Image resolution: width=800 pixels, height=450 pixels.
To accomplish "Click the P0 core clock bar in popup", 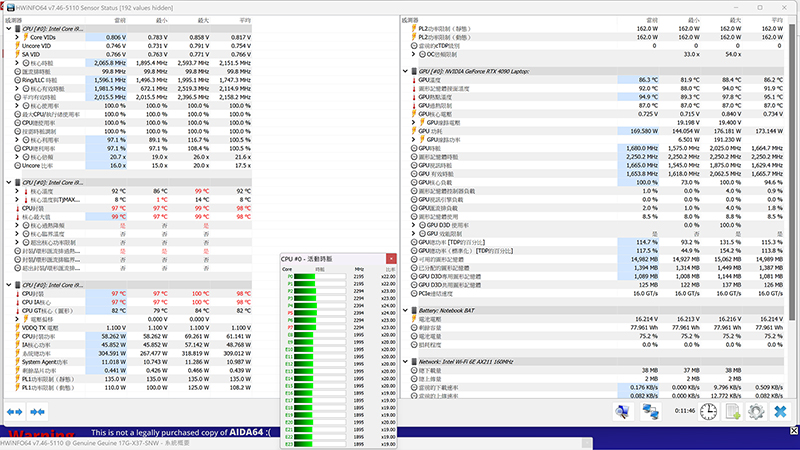I will click(320, 277).
